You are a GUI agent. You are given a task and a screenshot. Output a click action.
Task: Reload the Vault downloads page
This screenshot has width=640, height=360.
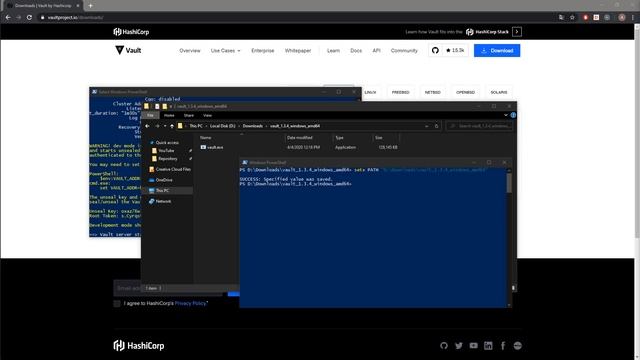coord(29,18)
